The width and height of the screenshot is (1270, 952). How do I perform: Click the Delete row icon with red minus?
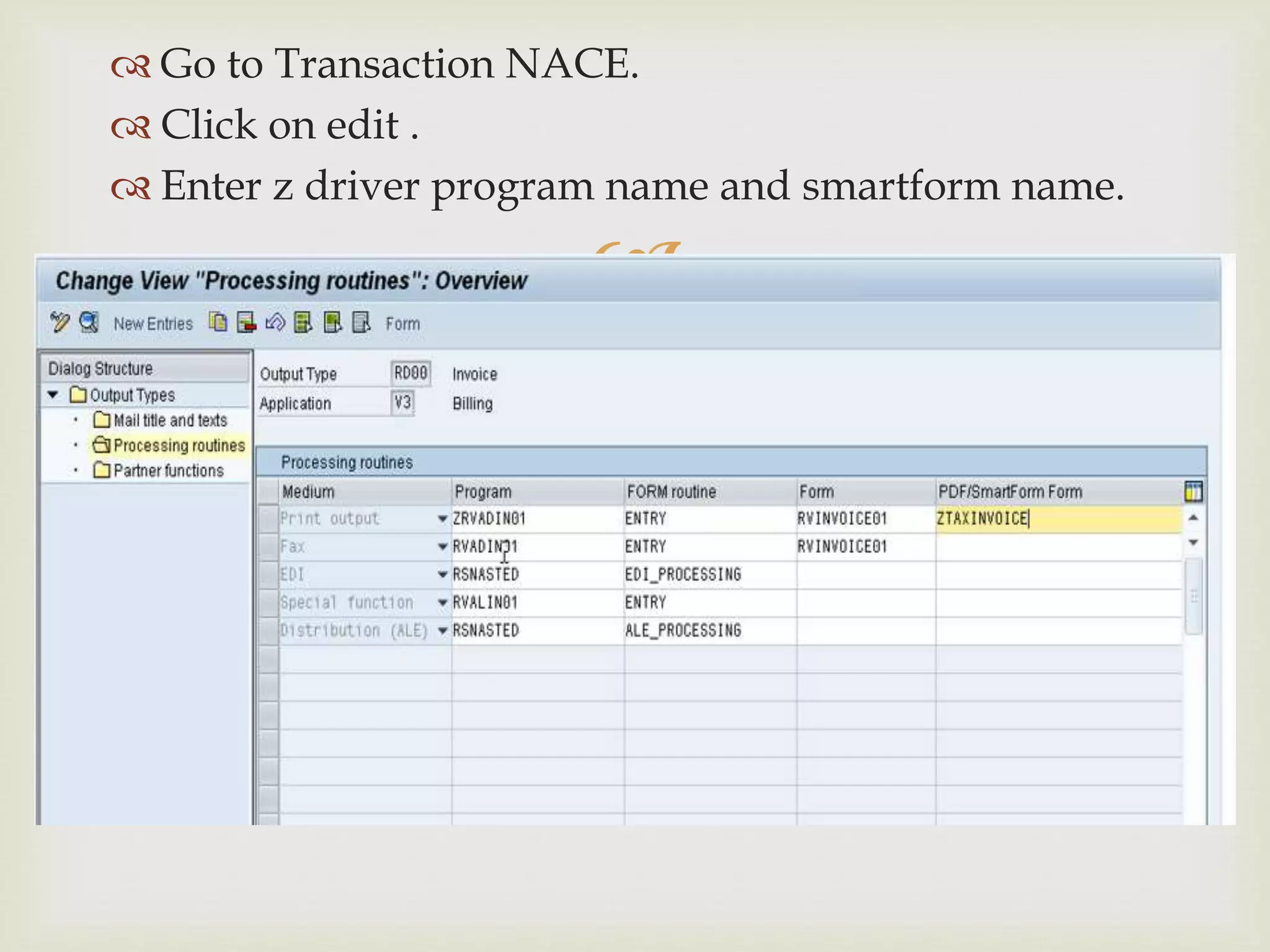coord(246,323)
